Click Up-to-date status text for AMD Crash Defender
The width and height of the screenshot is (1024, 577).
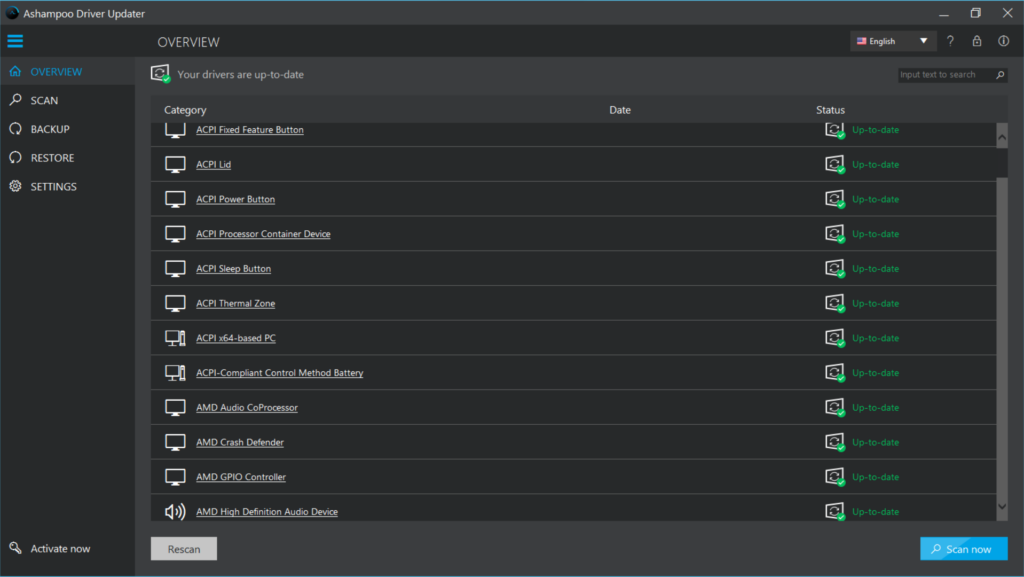[875, 442]
